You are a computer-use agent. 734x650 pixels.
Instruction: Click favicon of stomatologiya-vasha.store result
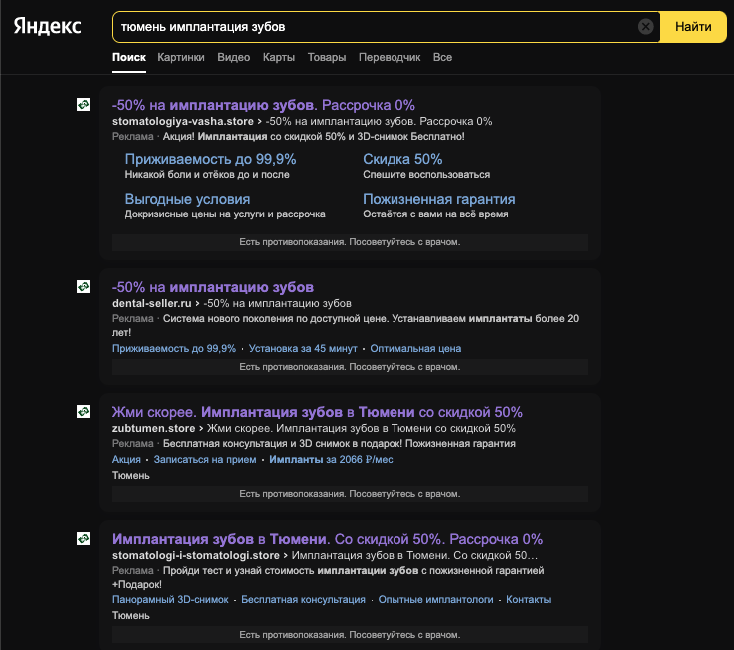click(83, 104)
